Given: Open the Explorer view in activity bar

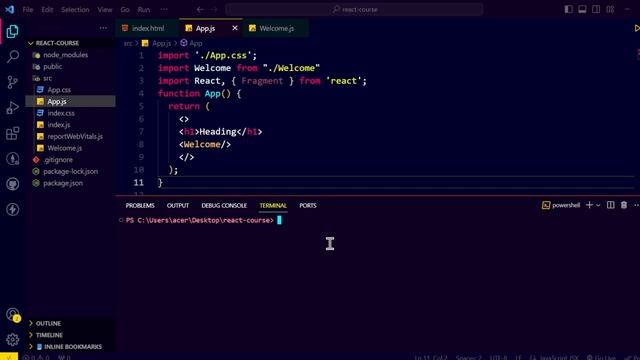Looking at the screenshot, I should pyautogui.click(x=12, y=31).
